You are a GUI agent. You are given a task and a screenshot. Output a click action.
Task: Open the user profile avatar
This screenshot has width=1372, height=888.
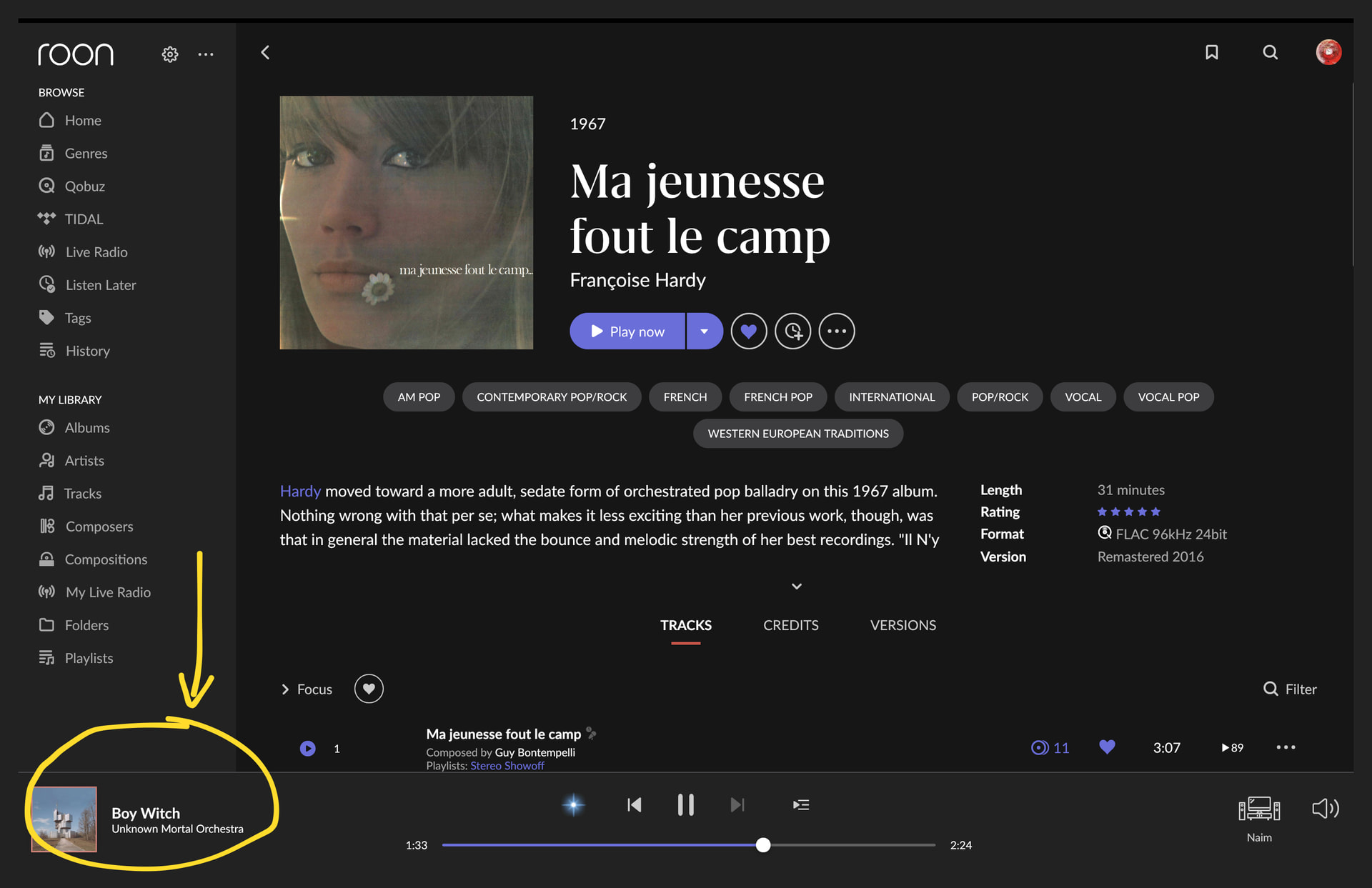(x=1328, y=52)
